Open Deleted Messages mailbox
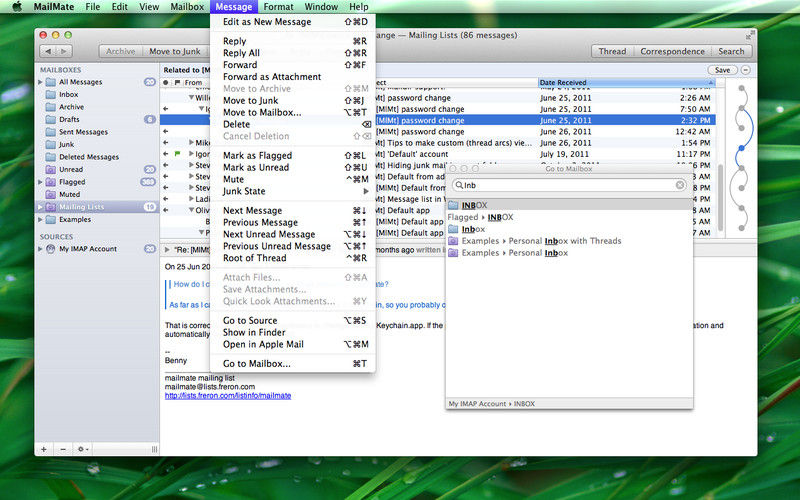Image resolution: width=800 pixels, height=500 pixels. [88, 157]
